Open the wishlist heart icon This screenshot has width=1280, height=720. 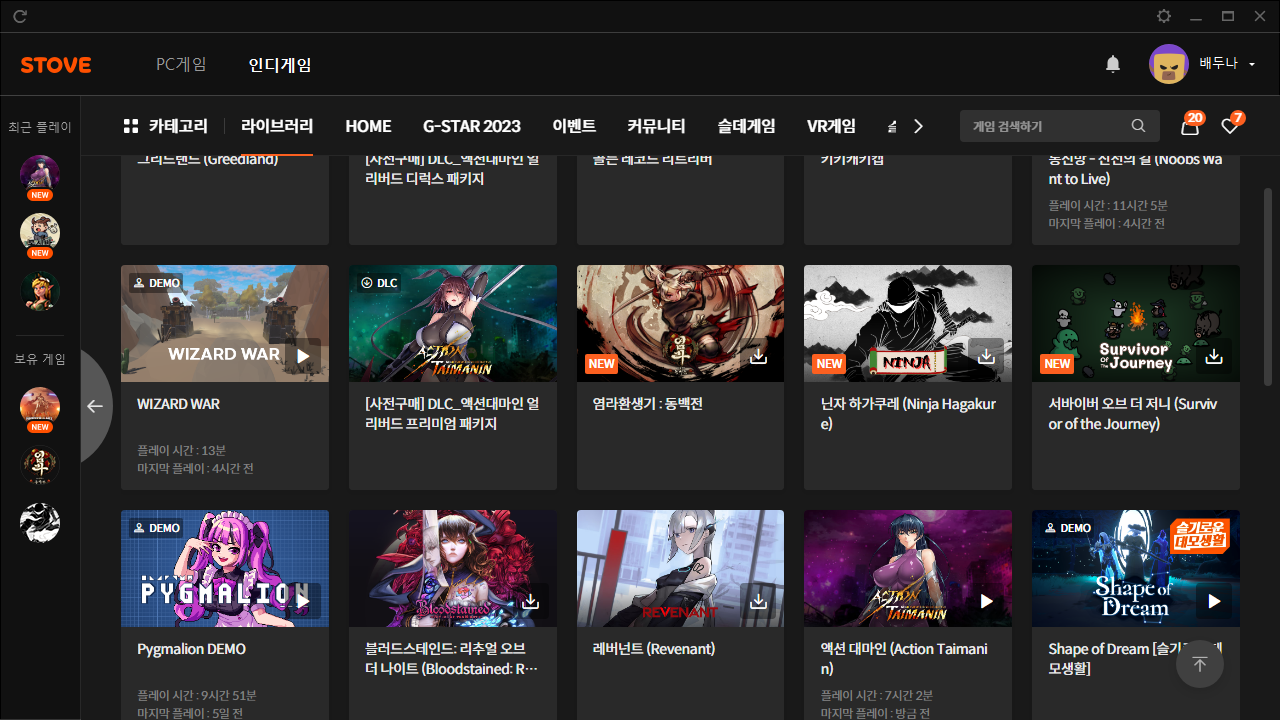click(x=1230, y=126)
